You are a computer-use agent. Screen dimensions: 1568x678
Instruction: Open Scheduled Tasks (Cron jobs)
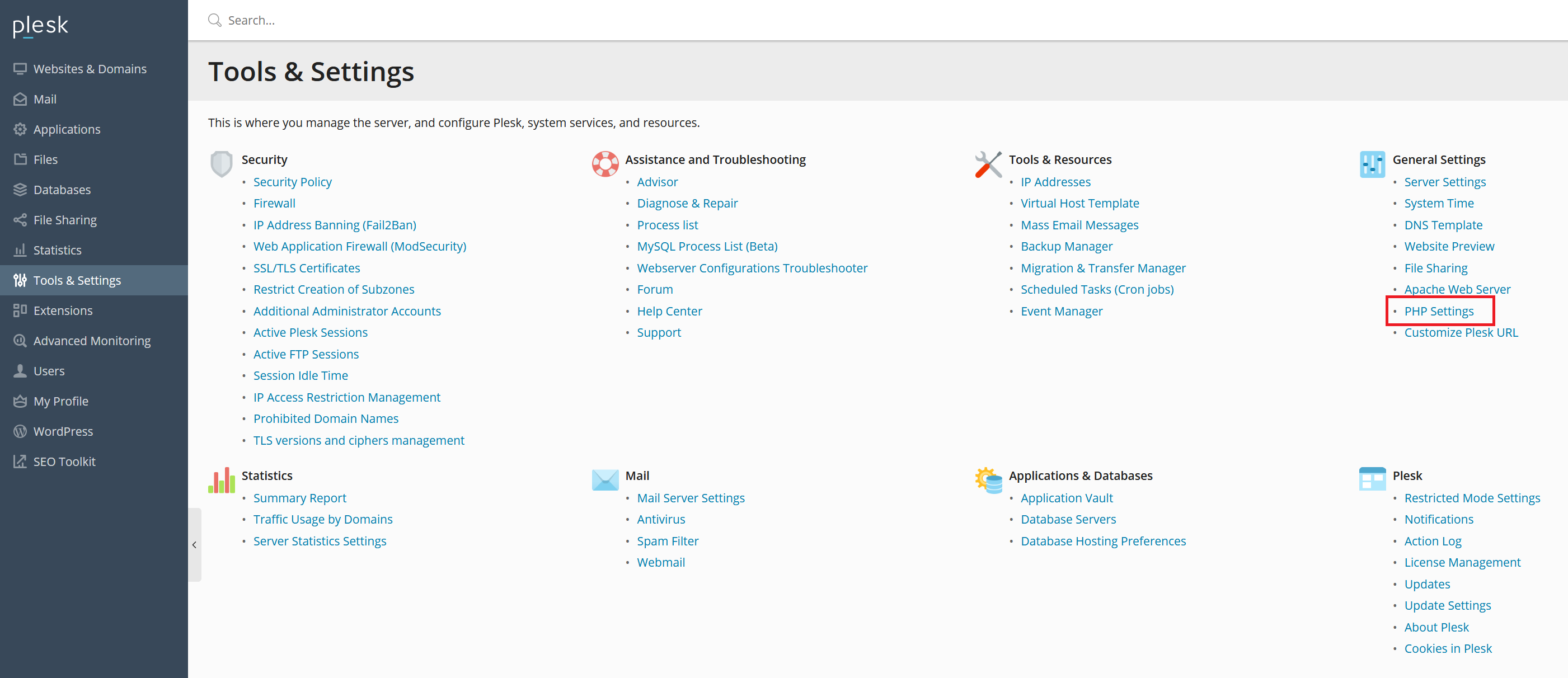pos(1097,290)
